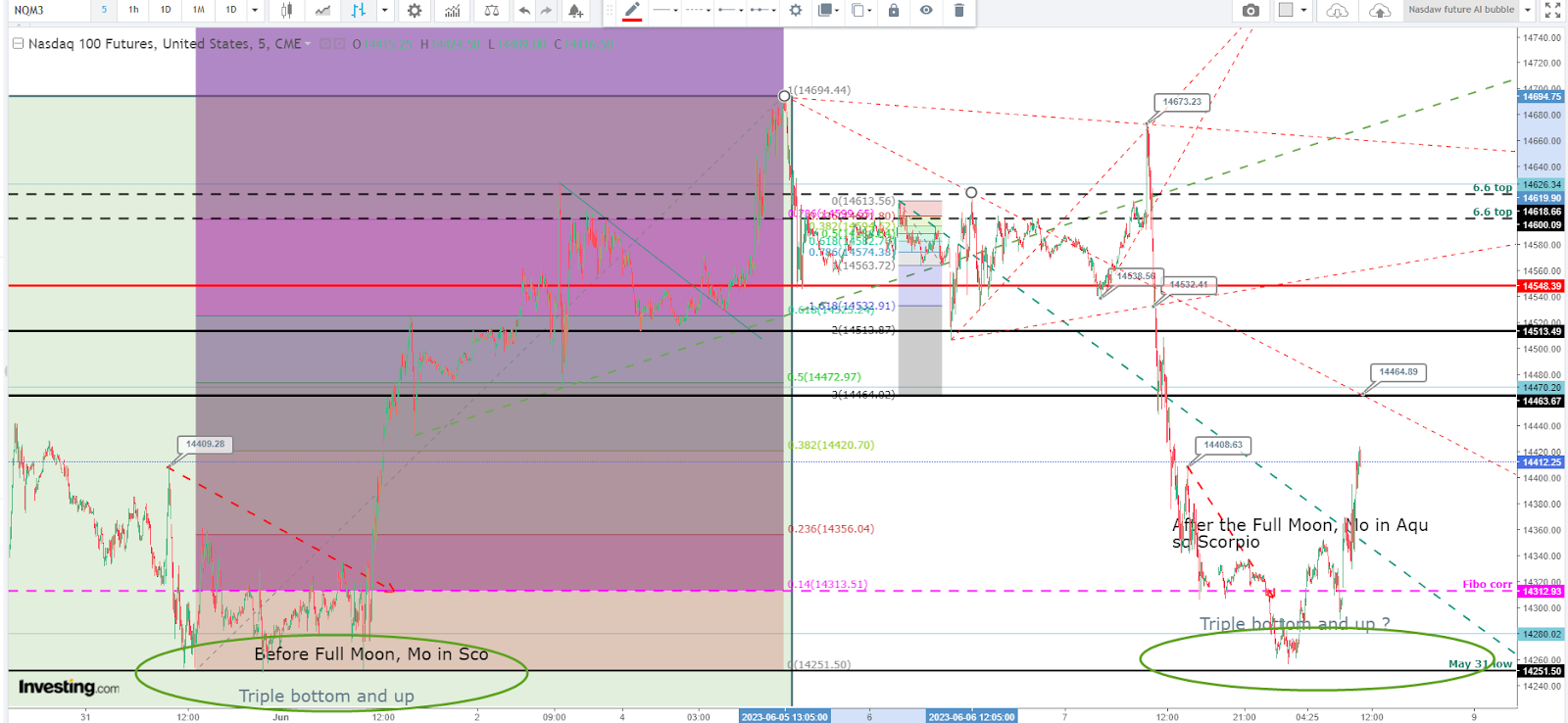
Task: Pick line color with the red pencil swatch
Action: click(632, 11)
